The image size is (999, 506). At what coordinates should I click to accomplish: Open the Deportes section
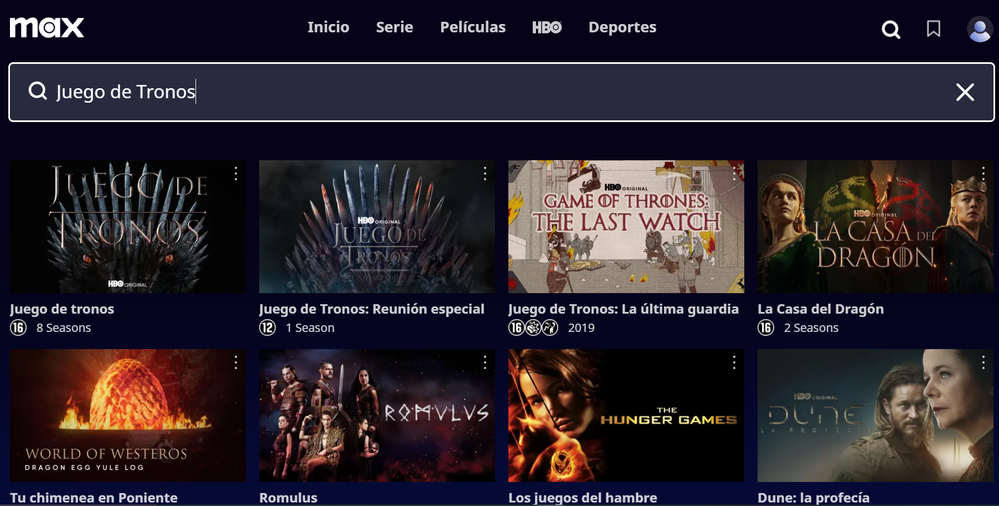coord(622,27)
